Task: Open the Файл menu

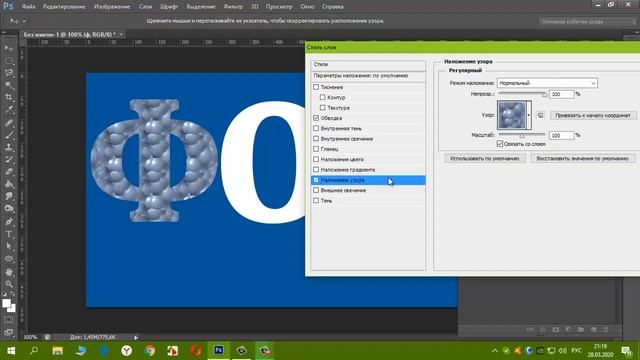Action: [29, 7]
